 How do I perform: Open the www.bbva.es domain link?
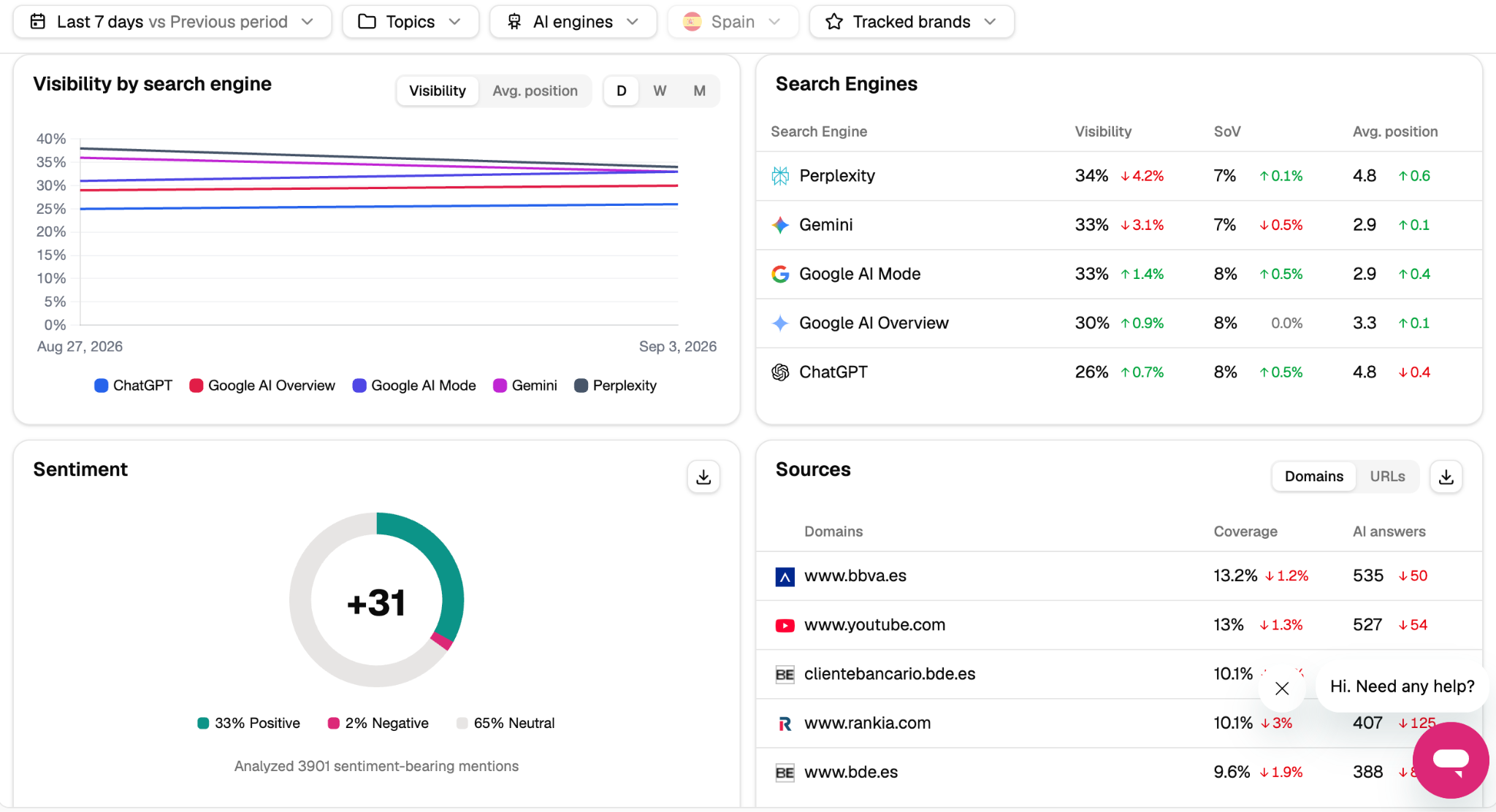[855, 576]
